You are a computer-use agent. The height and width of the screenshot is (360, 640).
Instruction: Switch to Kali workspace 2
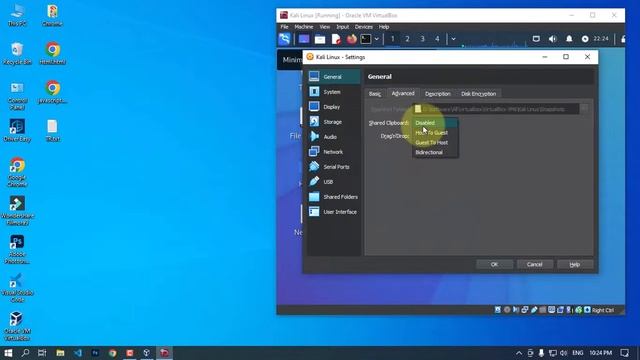(407, 39)
